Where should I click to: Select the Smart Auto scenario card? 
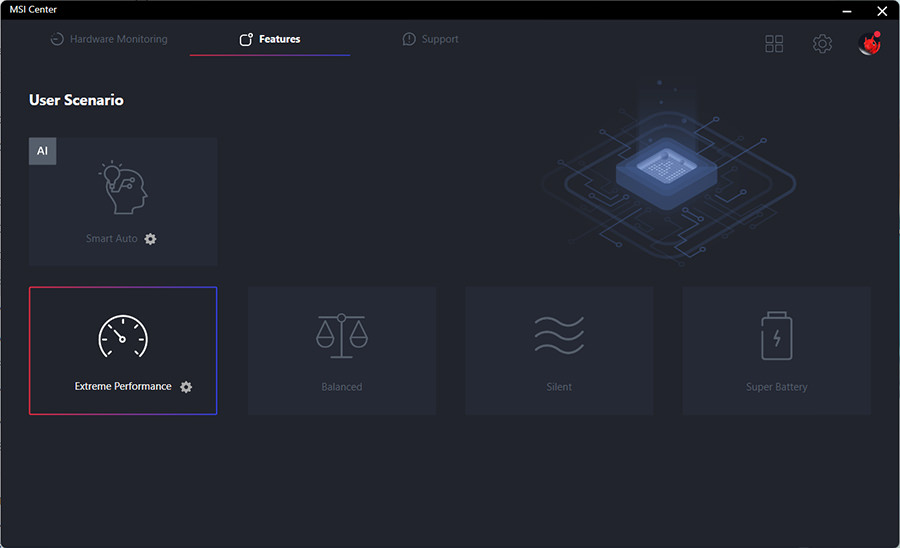tap(123, 201)
